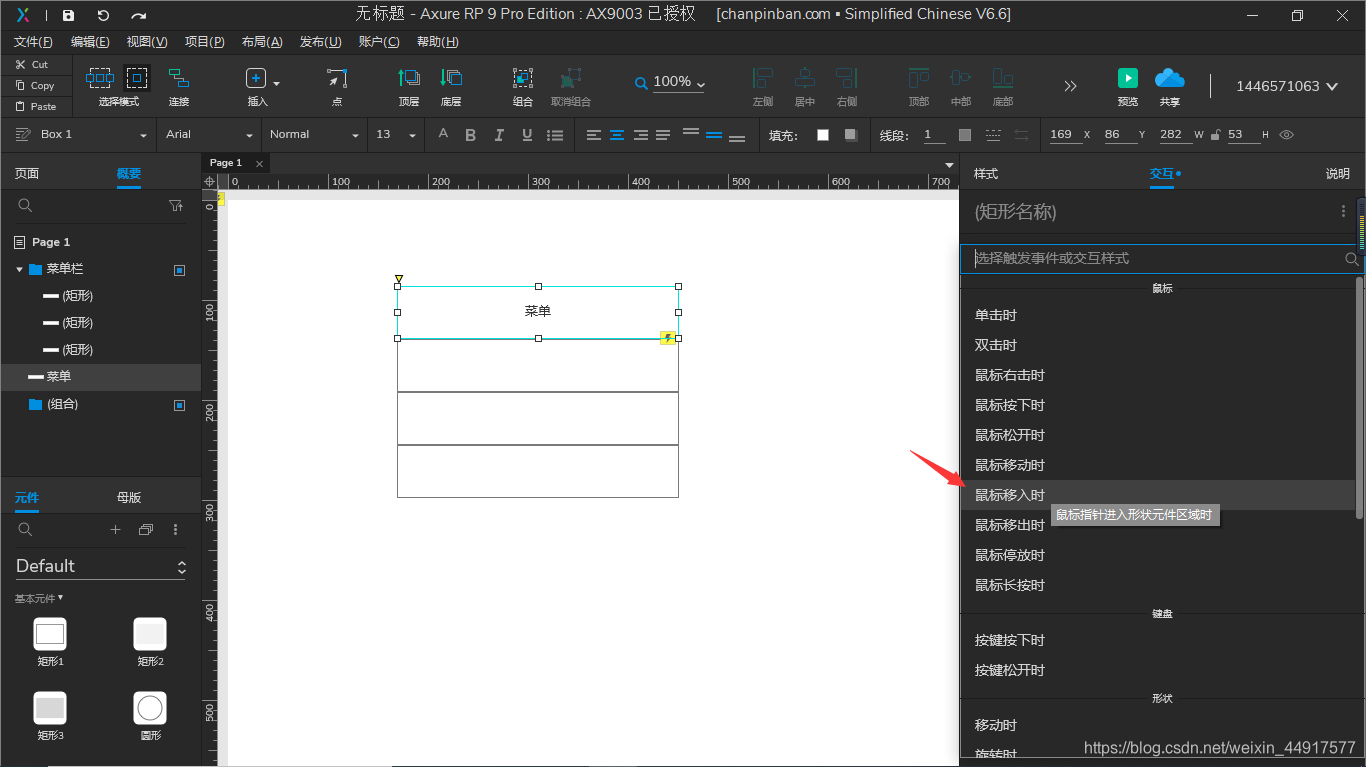Viewport: 1366px width, 767px height.
Task: Switch to the 母版 masters tab
Action: 129,497
